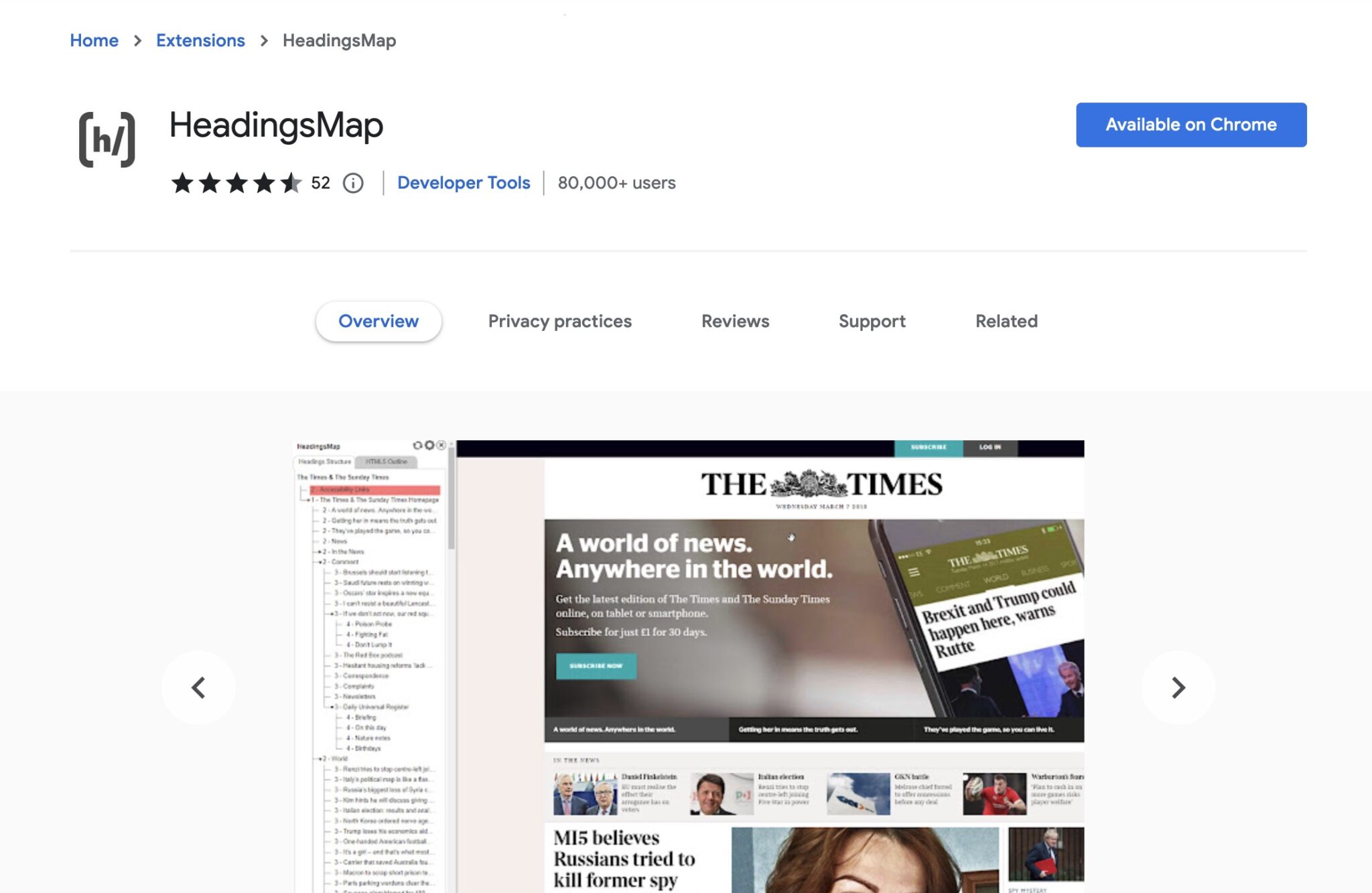This screenshot has height=893, width=1372.
Task: Switch to the Reviews tab
Action: [734, 321]
